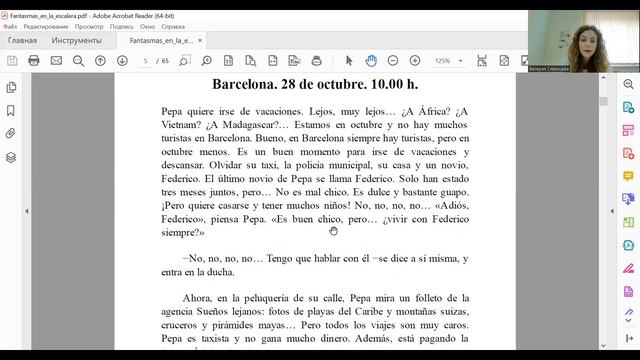The image size is (640, 360).
Task: Activate the Hand pan tool
Action: pyautogui.click(x=371, y=61)
